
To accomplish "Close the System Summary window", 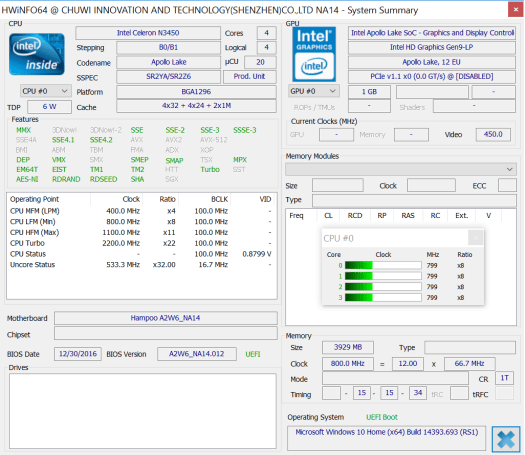I will coord(516,9).
